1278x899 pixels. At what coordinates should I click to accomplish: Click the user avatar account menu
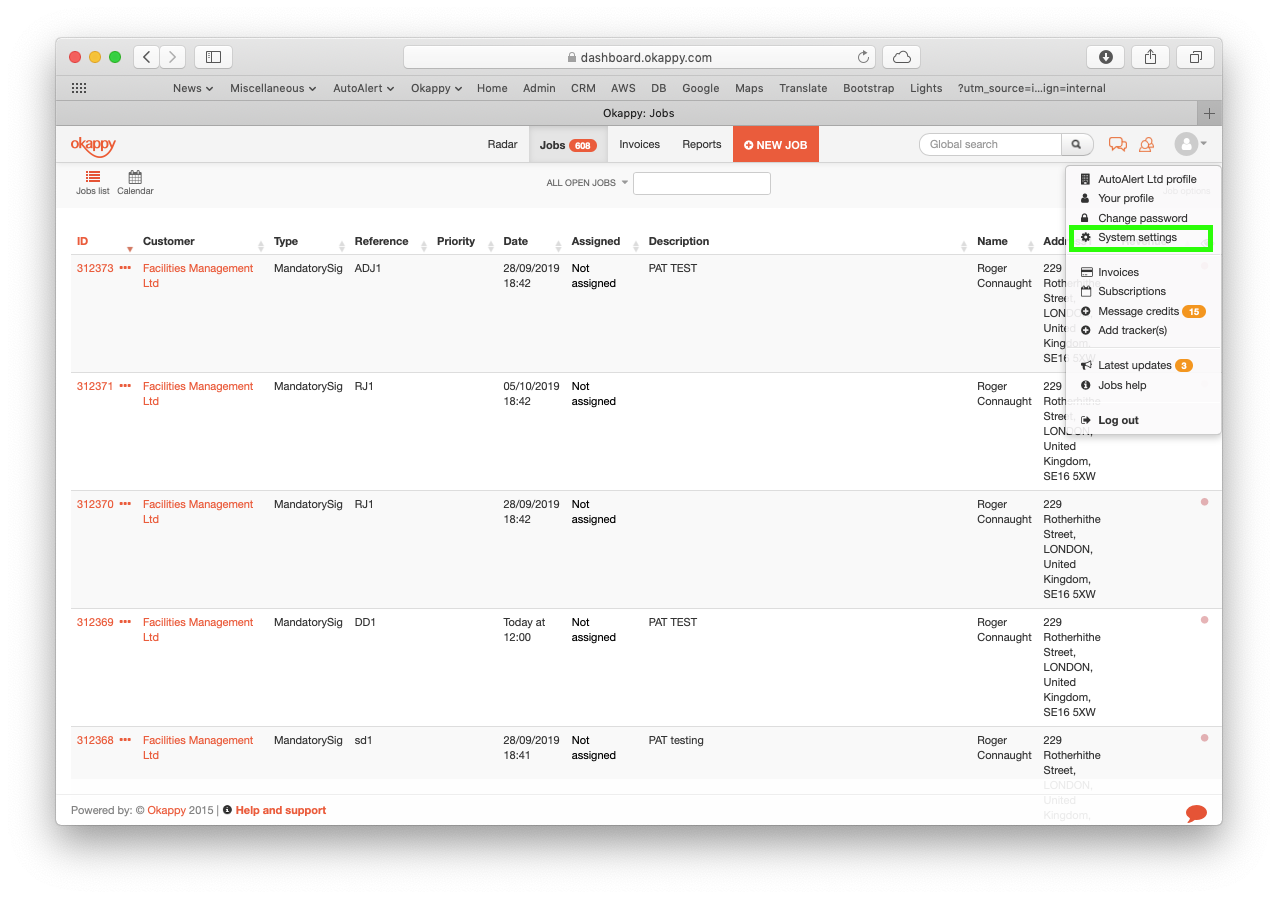[1190, 144]
